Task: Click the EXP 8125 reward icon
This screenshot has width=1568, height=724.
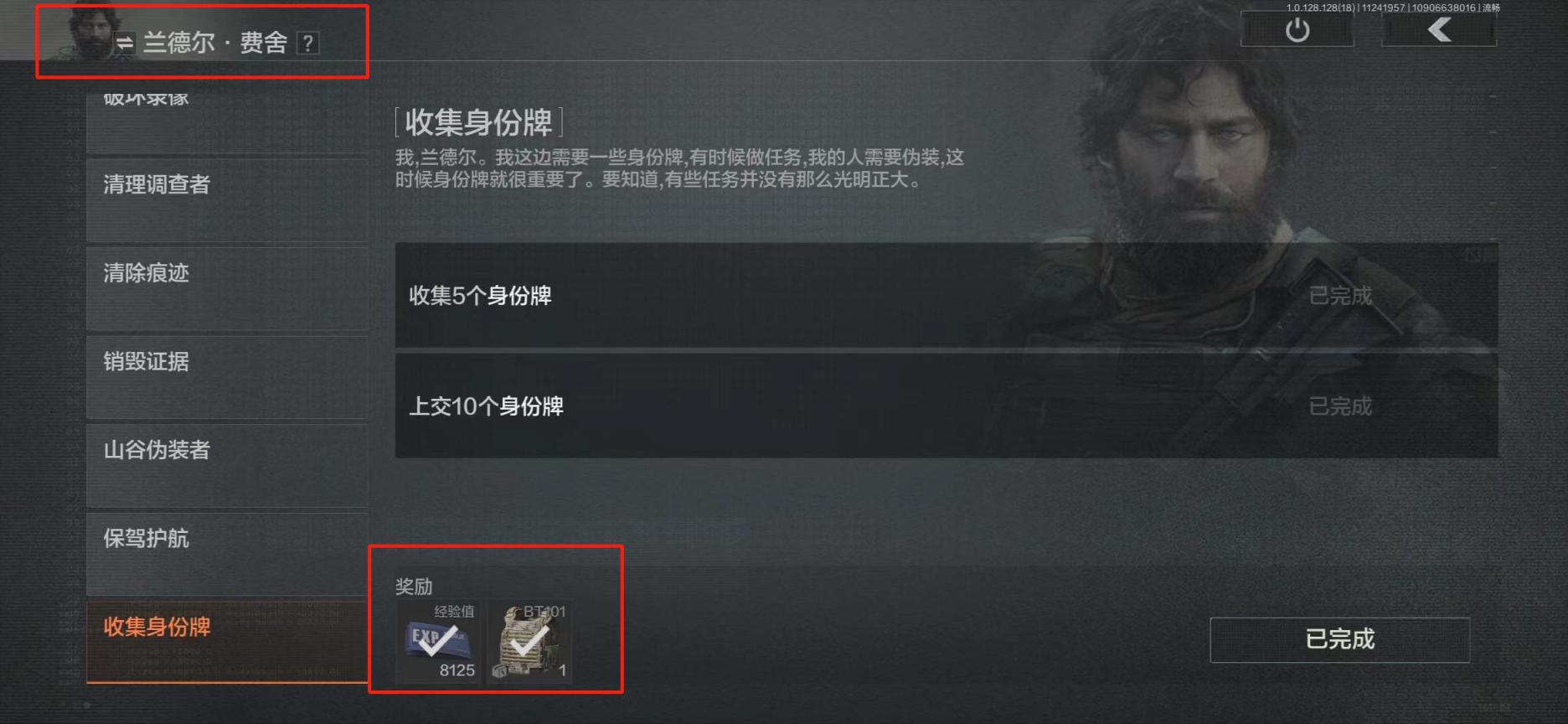Action: point(438,641)
